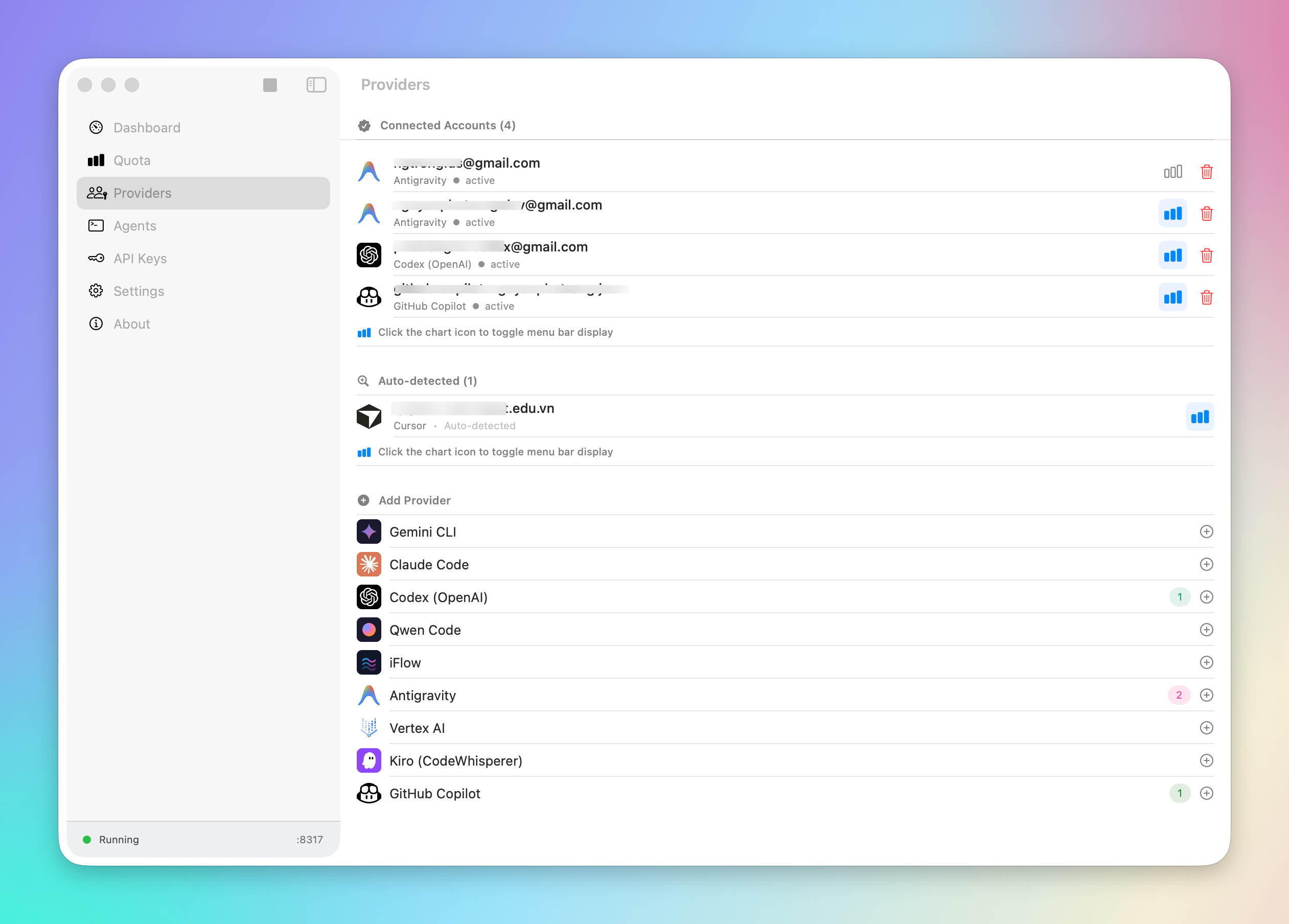1289x924 pixels.
Task: Click the Antigravity row in Add Provider
Action: pyautogui.click(x=423, y=696)
